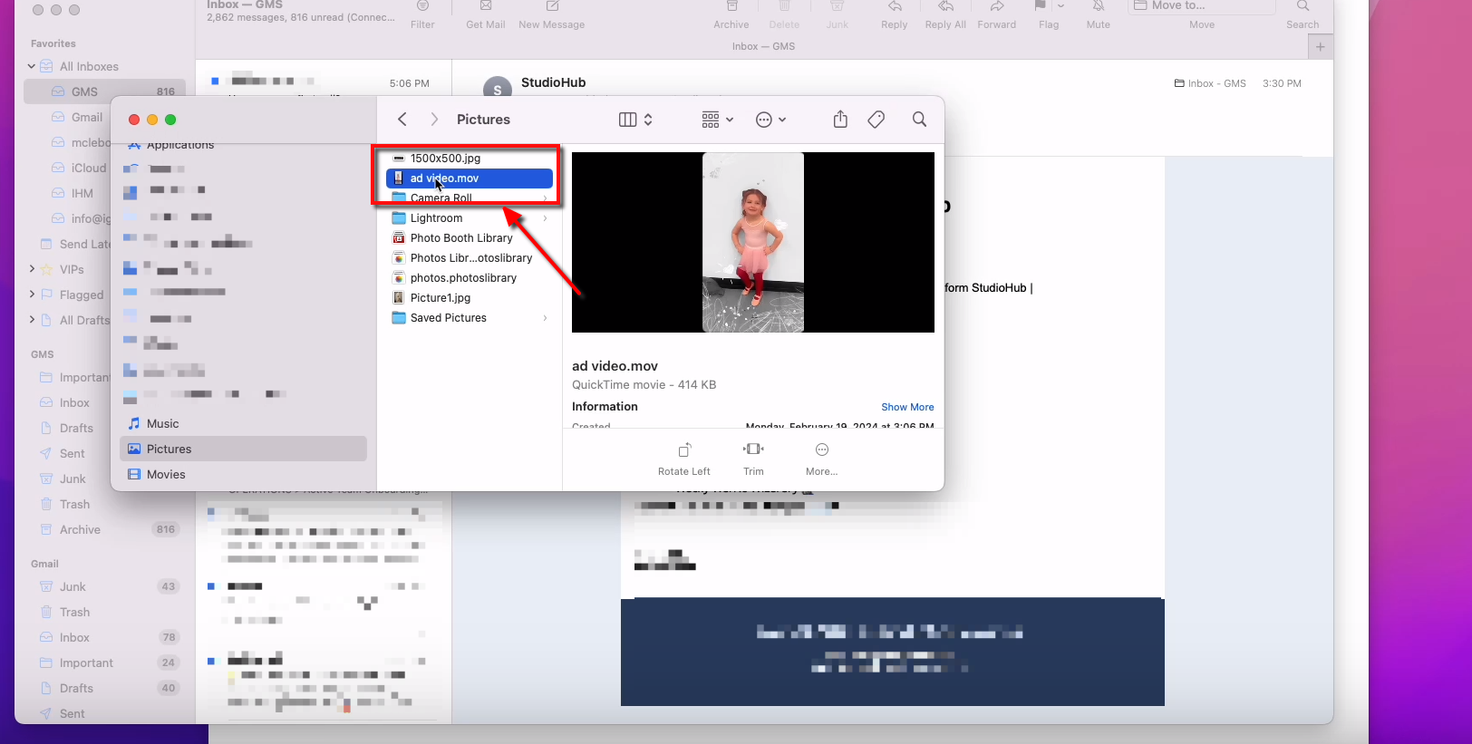Click the Delete trash icon in Mail toolbar
This screenshot has width=1472, height=744.
[784, 6]
